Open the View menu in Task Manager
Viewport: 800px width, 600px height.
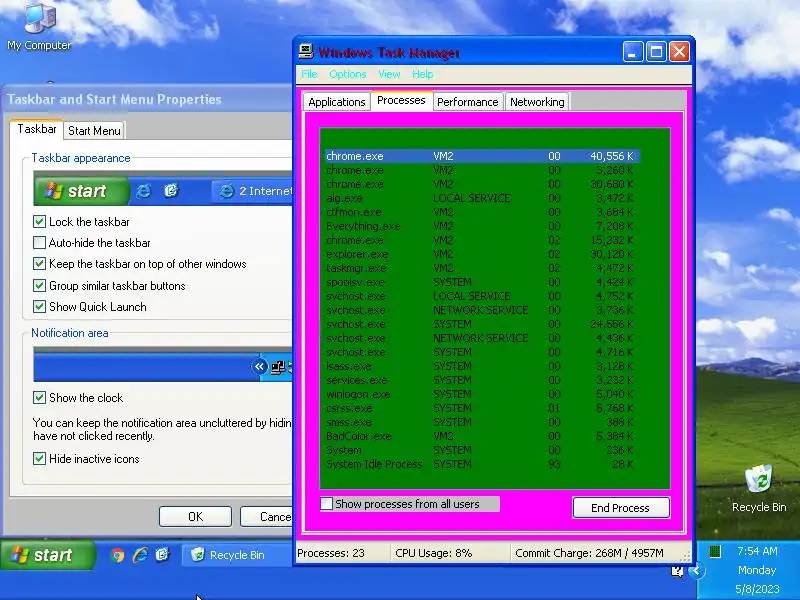pos(389,74)
